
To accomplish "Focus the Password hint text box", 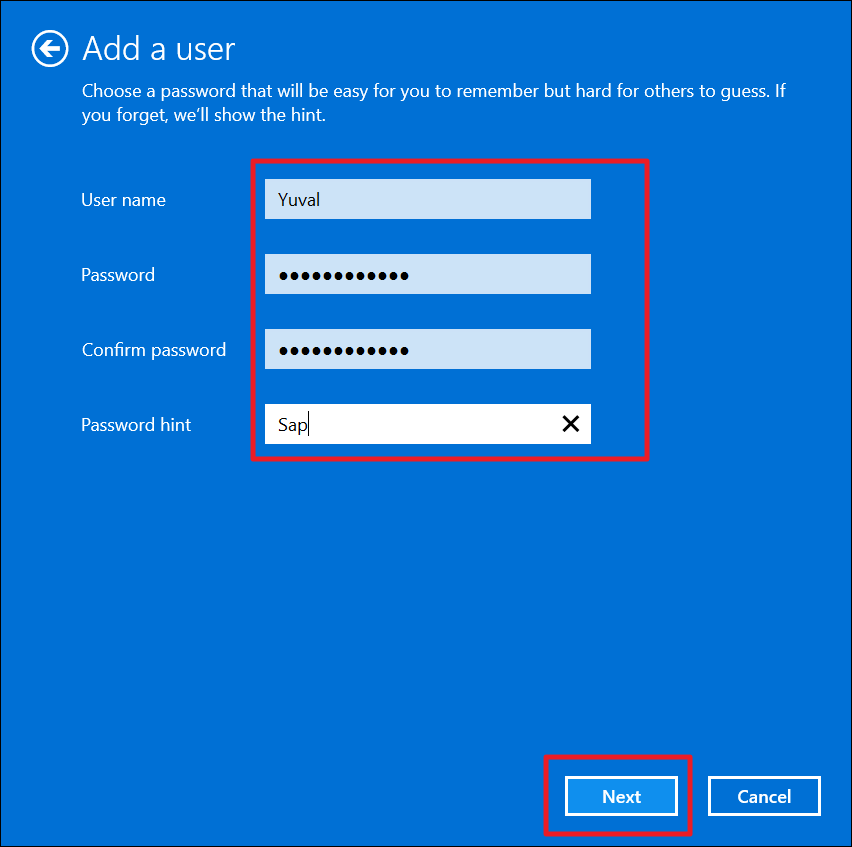I will [410, 424].
